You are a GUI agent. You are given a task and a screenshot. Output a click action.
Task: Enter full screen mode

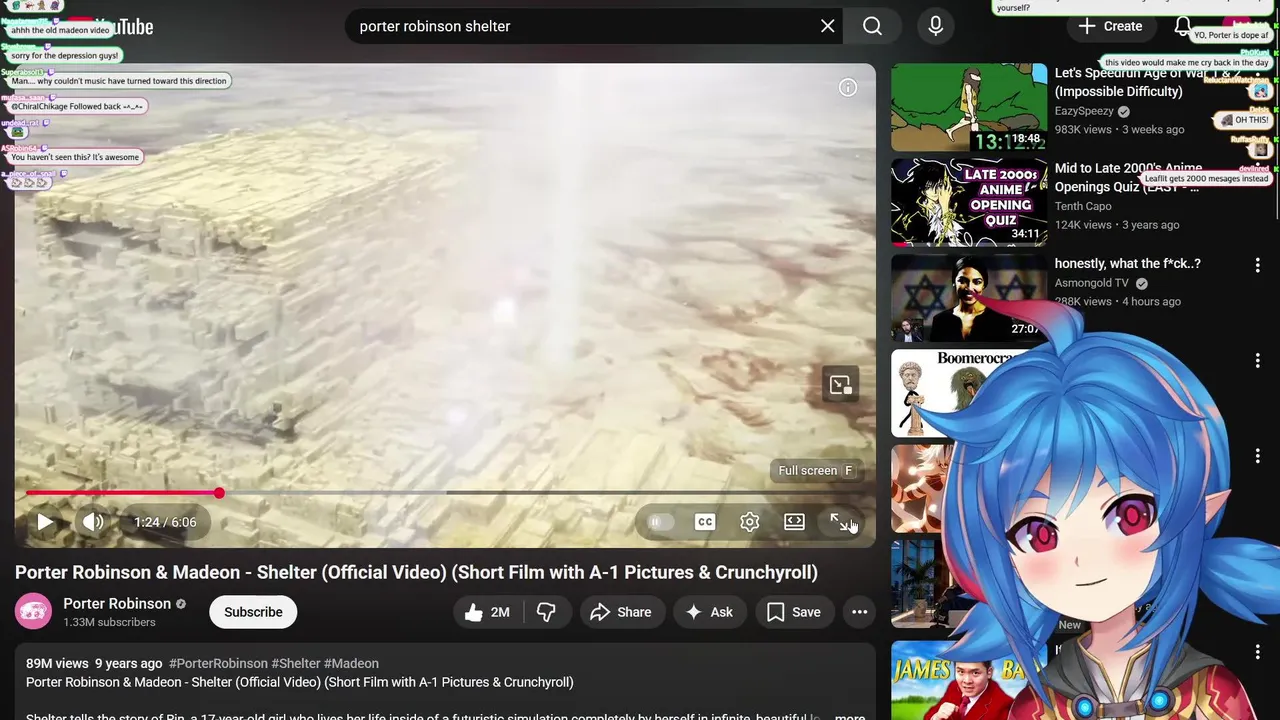pos(840,522)
